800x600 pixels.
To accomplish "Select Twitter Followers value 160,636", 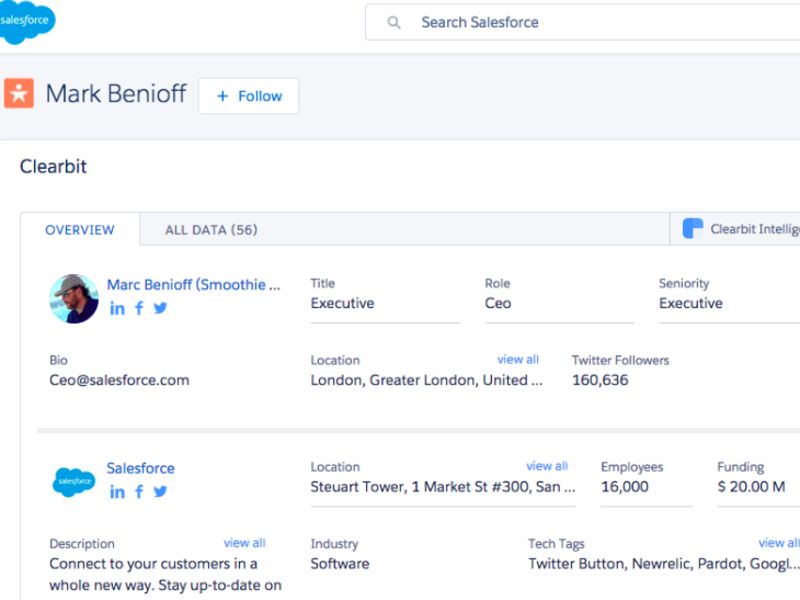I will [600, 380].
